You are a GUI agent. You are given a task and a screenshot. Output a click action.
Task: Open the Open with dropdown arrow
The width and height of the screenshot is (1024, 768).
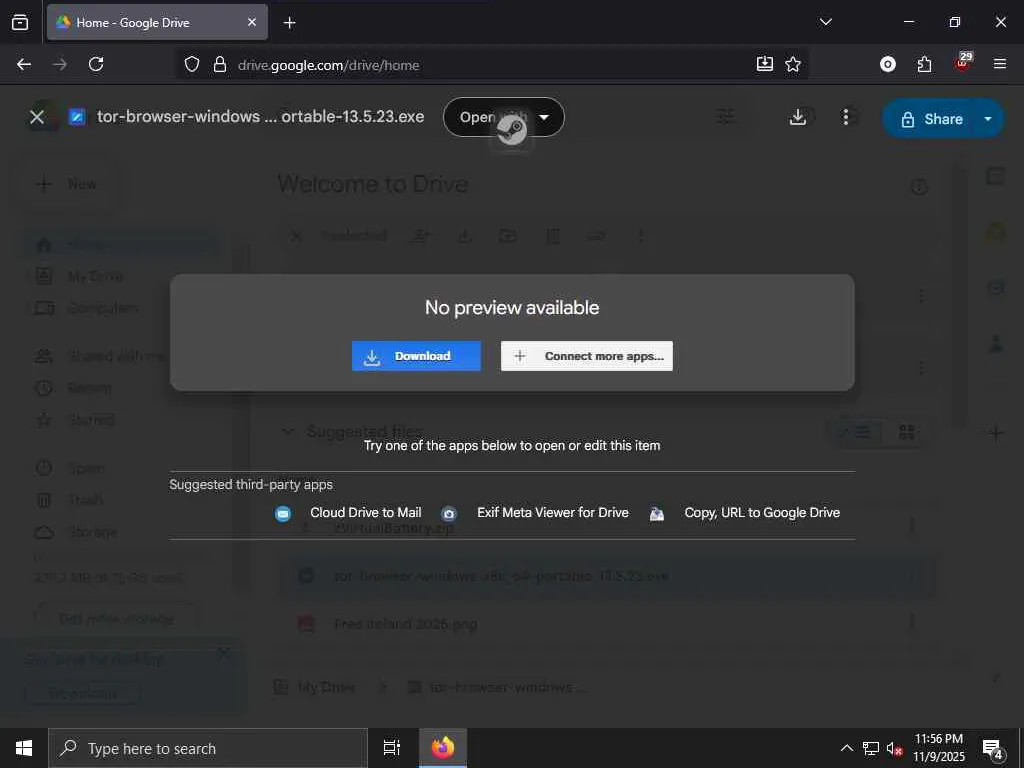coord(543,118)
